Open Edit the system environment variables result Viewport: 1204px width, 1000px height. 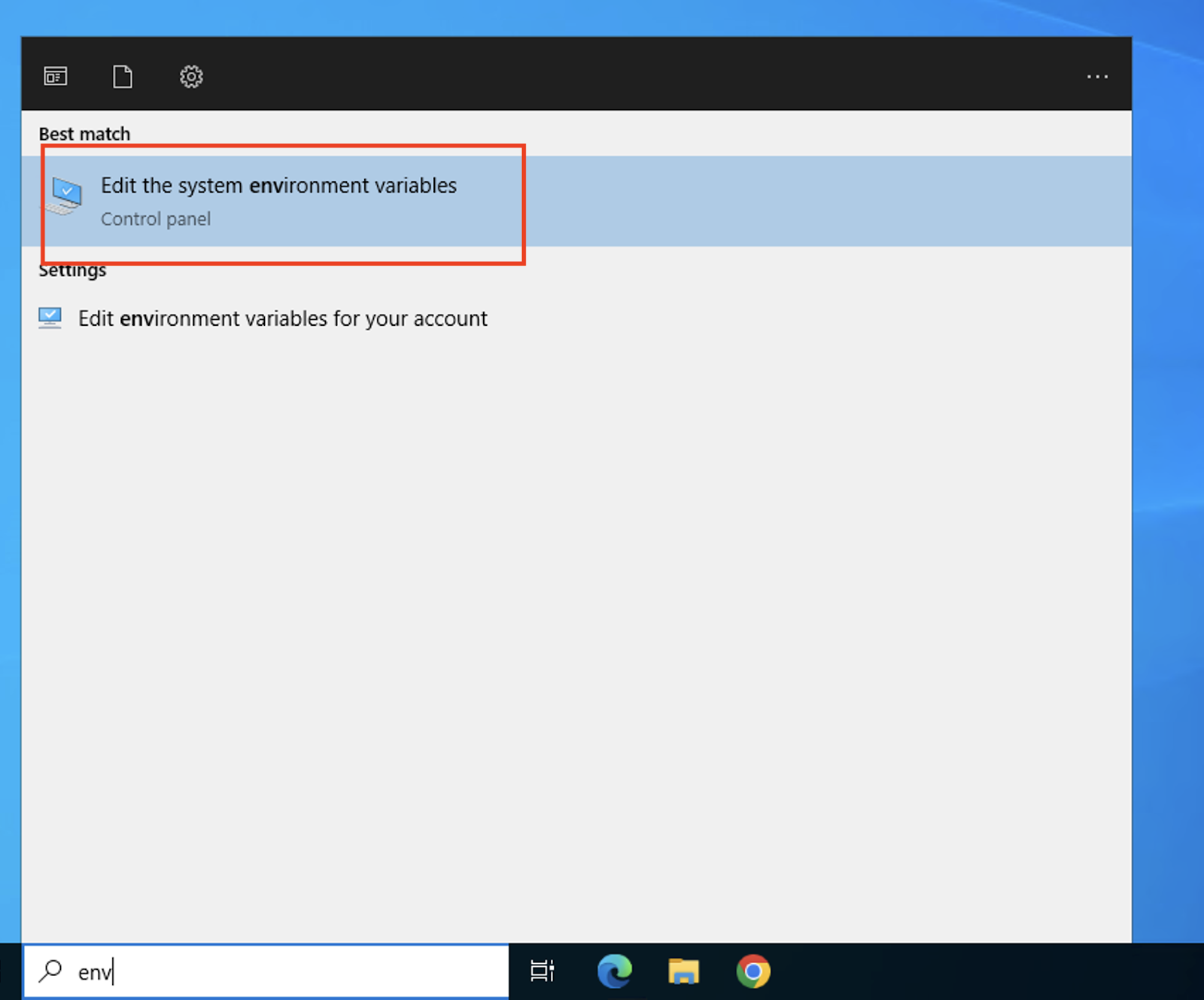point(576,202)
